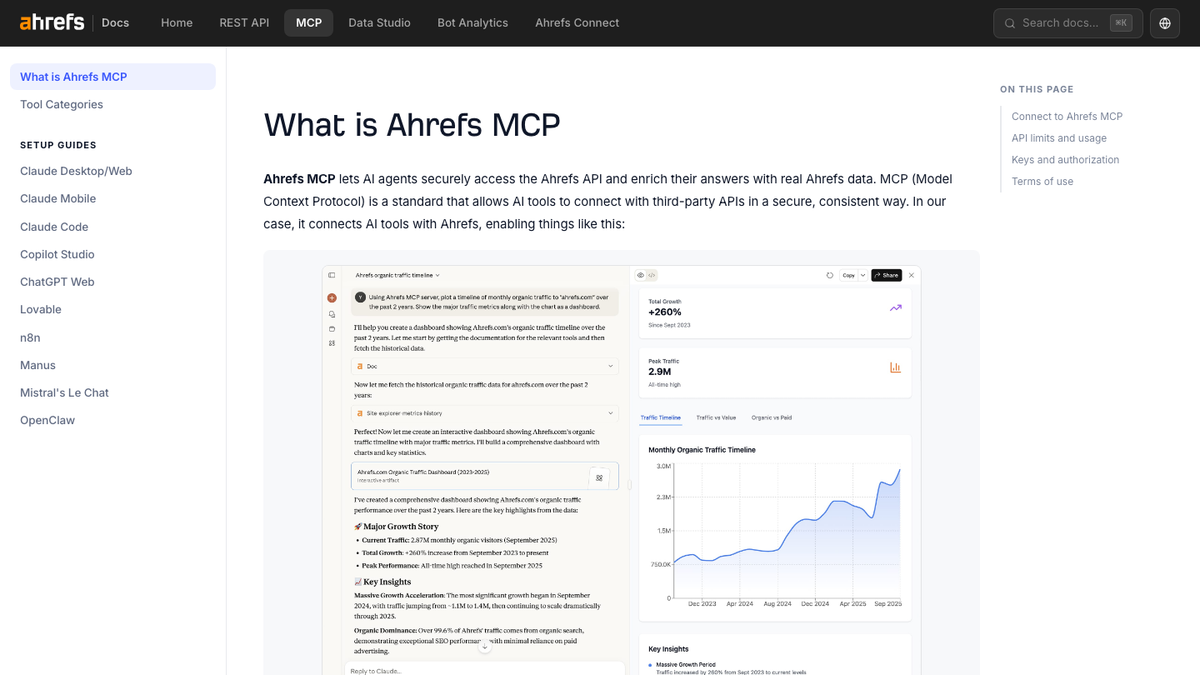Viewport: 1200px width, 675px height.
Task: Jump to Connect to Ahrefs MCP section
Action: (1067, 117)
